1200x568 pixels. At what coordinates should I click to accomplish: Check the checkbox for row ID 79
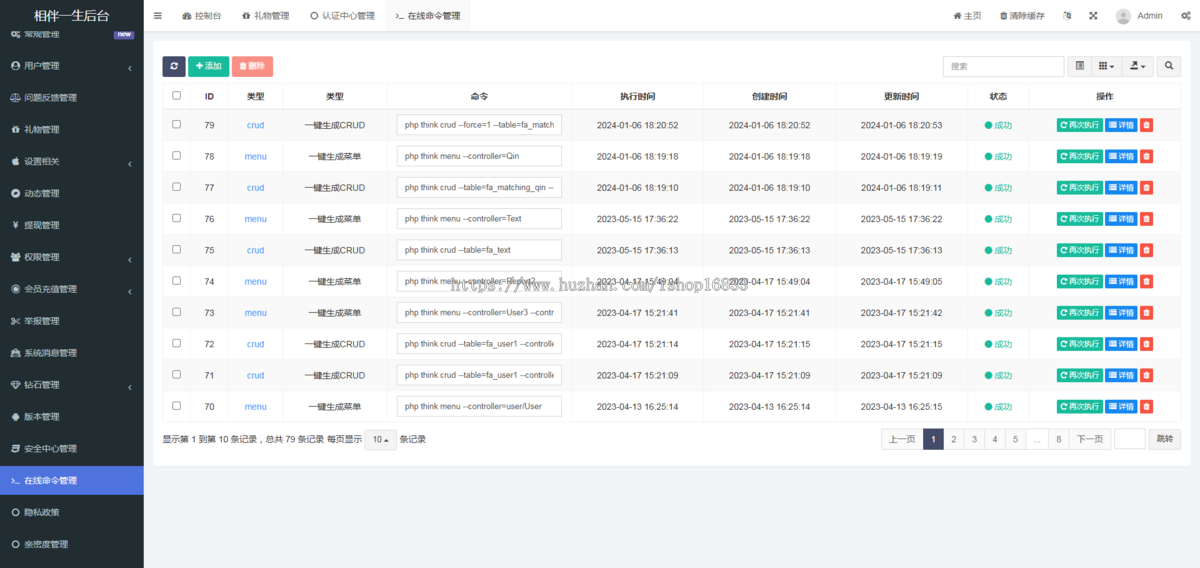pyautogui.click(x=177, y=124)
